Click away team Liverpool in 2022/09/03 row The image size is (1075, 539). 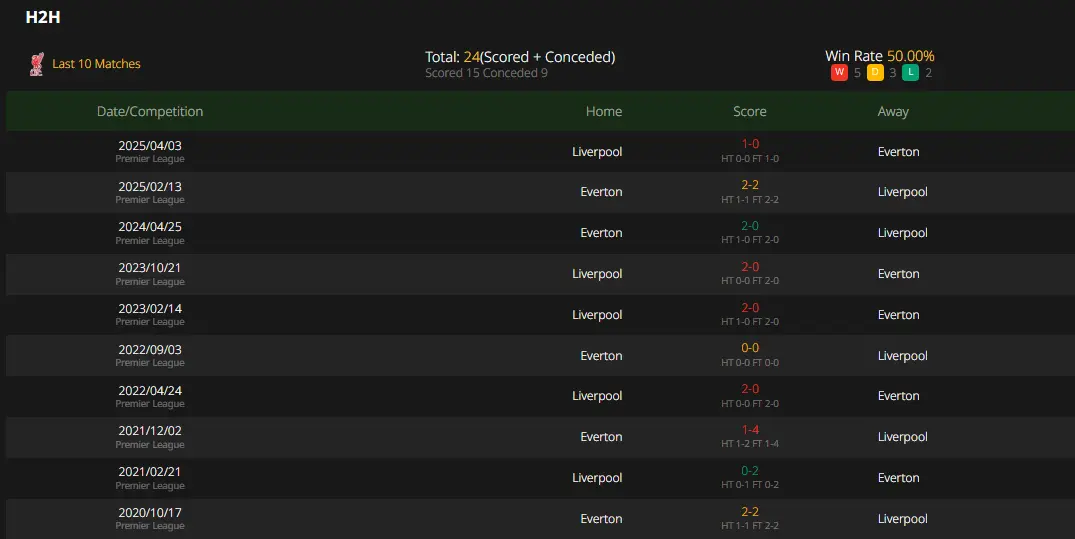(x=902, y=356)
